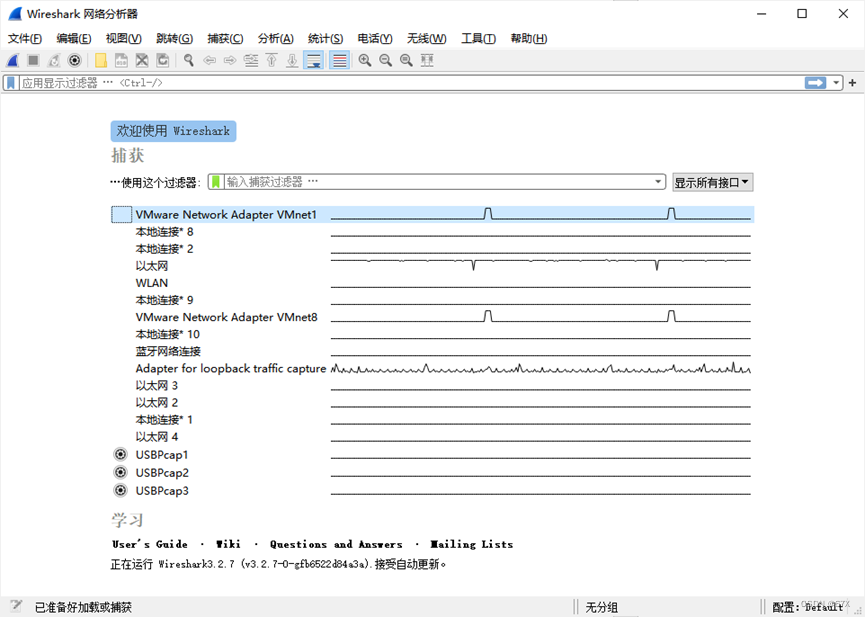The height and width of the screenshot is (617, 865).
Task: Reset zoom to normal size icon
Action: [406, 60]
